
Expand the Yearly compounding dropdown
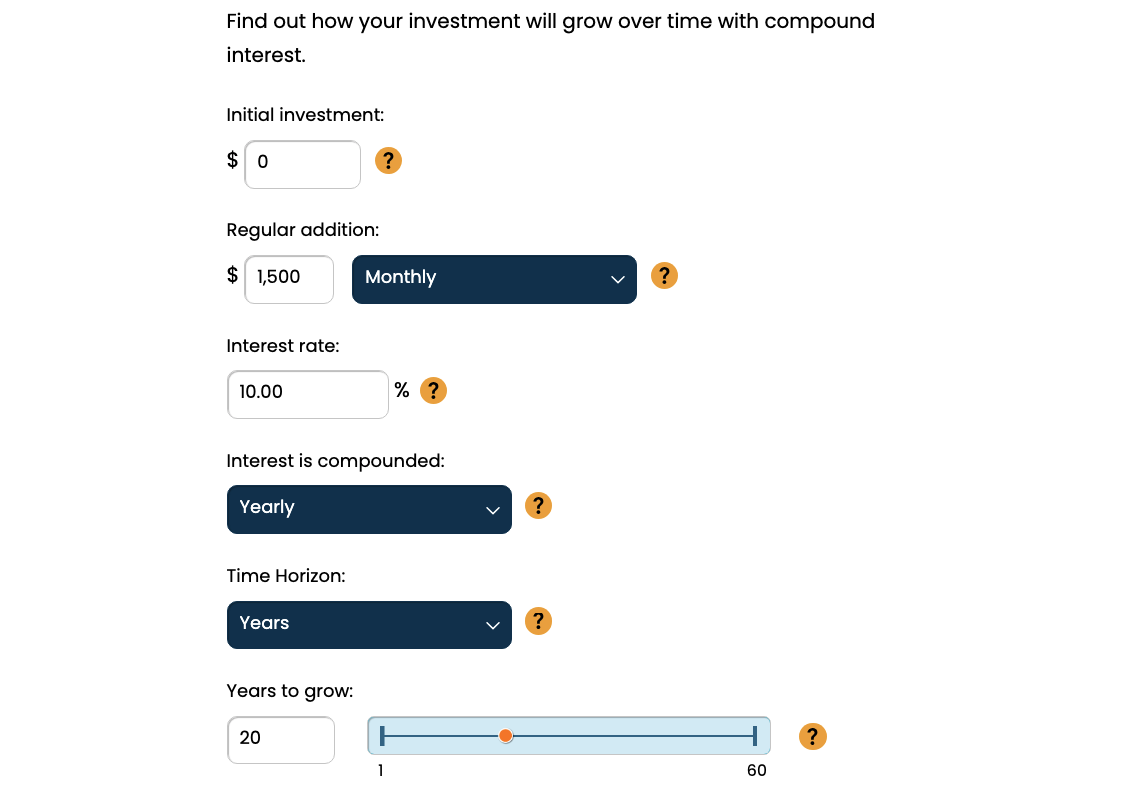pos(369,509)
